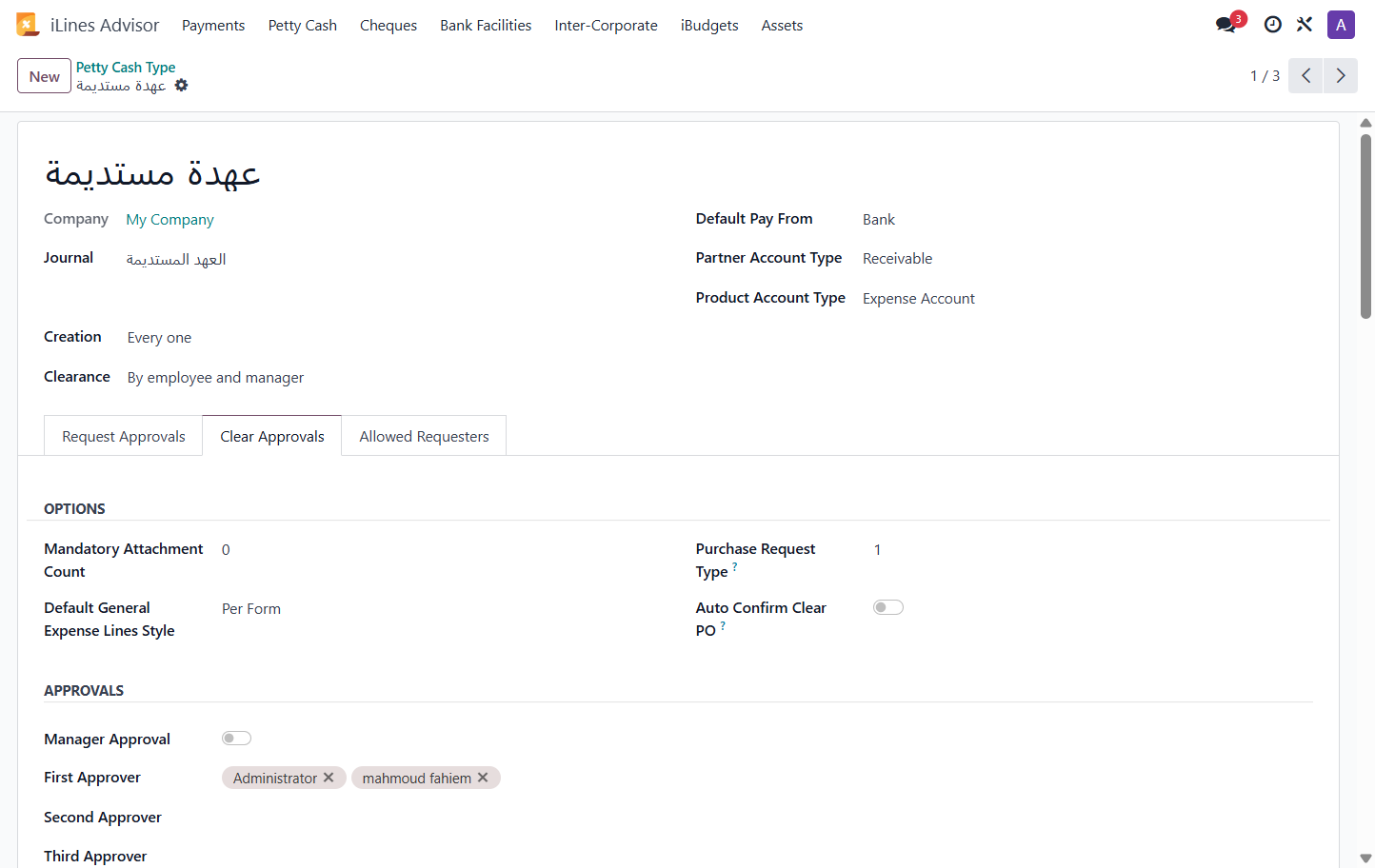The height and width of the screenshot is (868, 1375).
Task: Open the record settings gear icon
Action: [x=182, y=86]
